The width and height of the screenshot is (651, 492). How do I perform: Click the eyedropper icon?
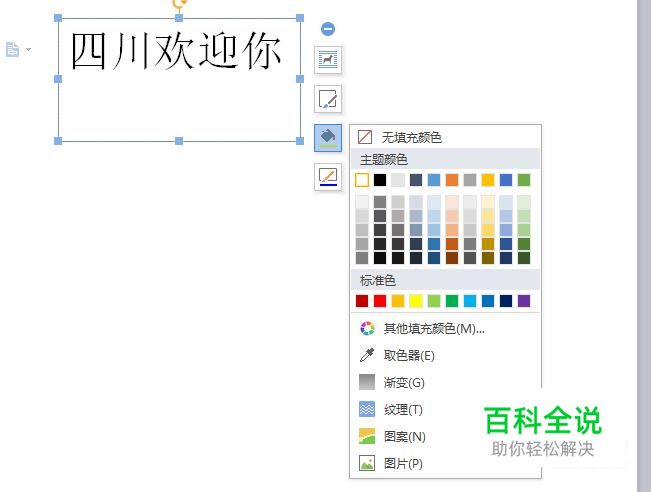[x=367, y=355]
